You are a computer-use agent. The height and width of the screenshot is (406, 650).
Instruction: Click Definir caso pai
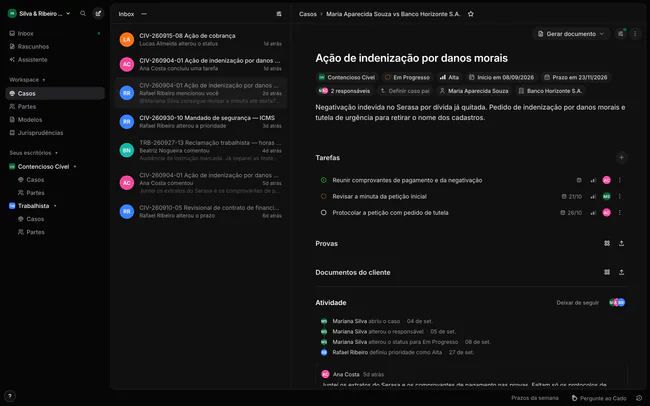pos(405,91)
